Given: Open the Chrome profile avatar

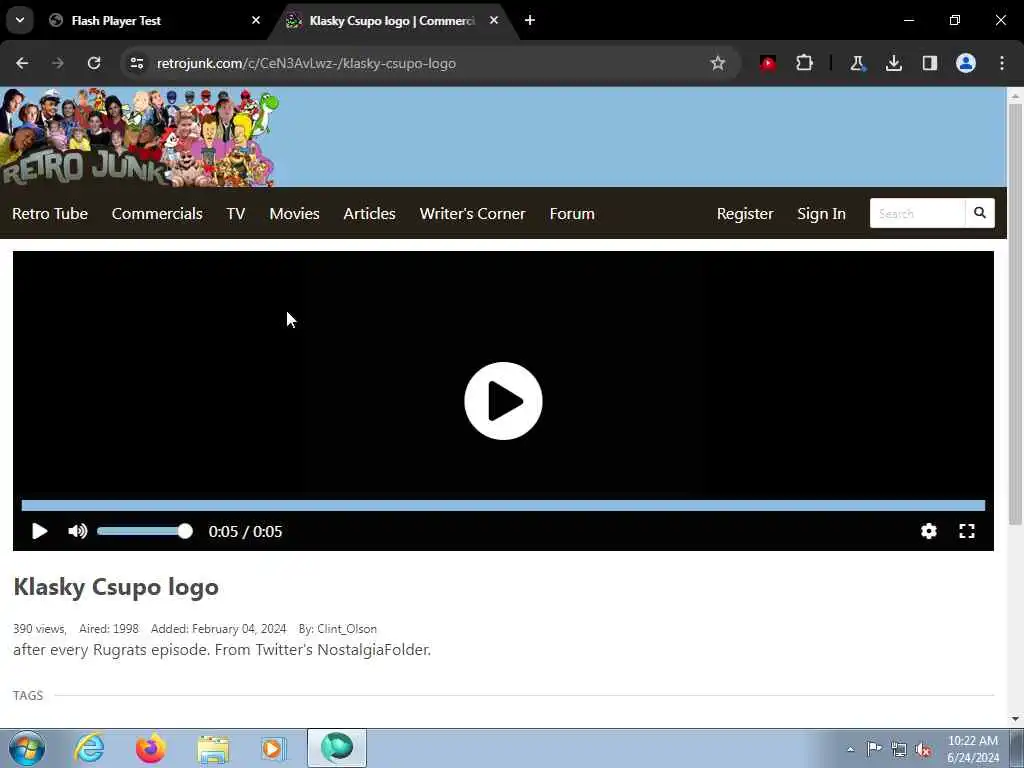Looking at the screenshot, I should (966, 63).
